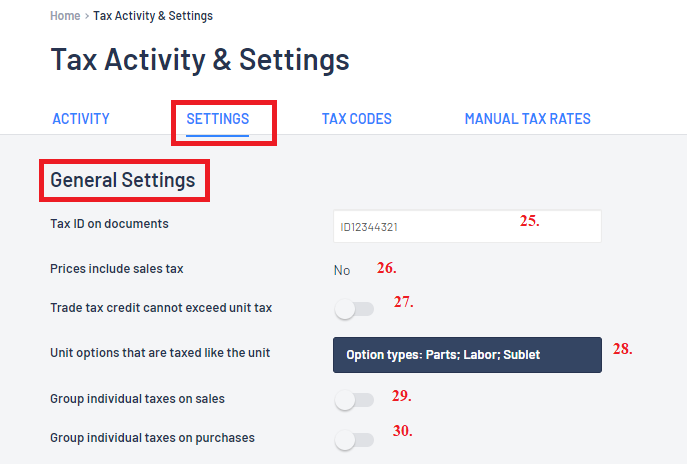687x464 pixels.
Task: Click 'Trade tax credit cannot exceed unit tax' label
Action: point(160,308)
